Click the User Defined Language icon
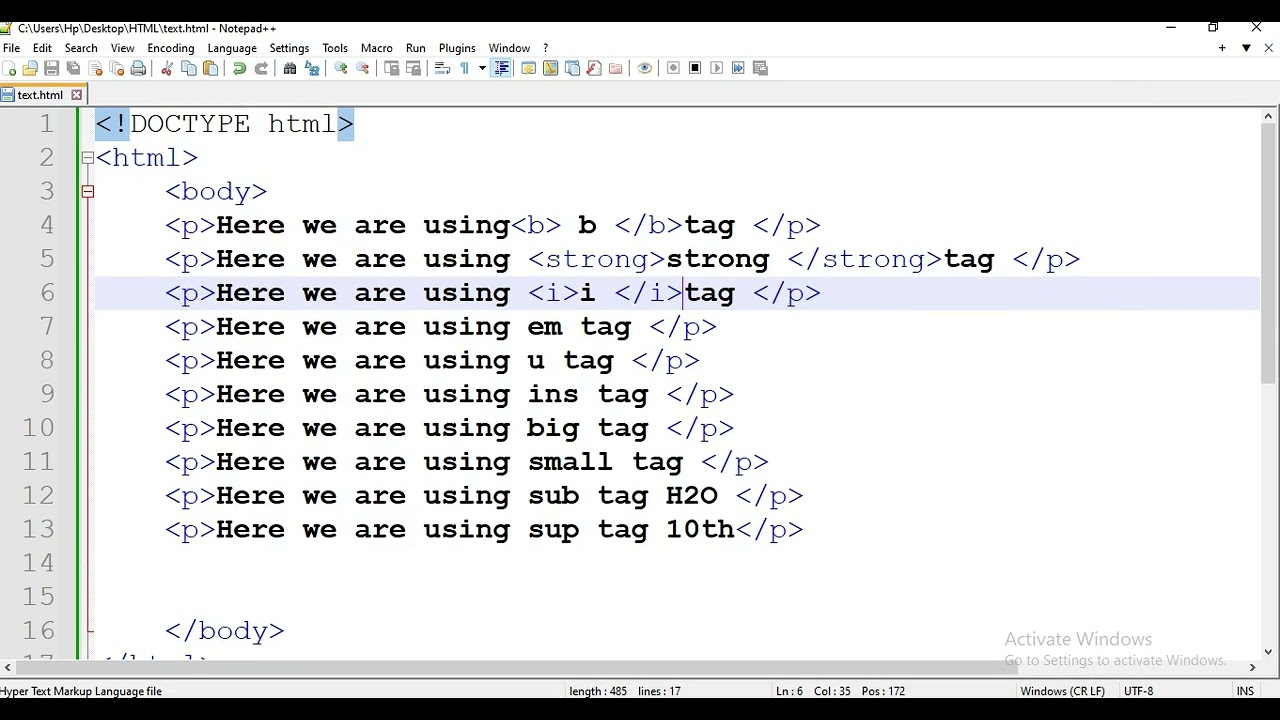1280x720 pixels. click(528, 68)
